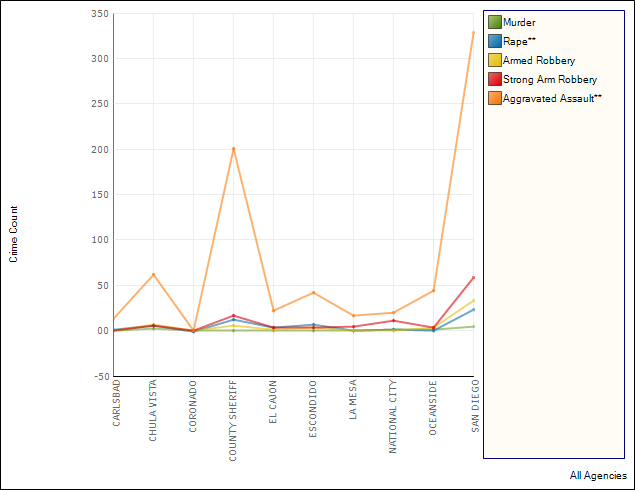Select the Escondido Aggravated Assault data point
Screen dimensions: 635x490
pyautogui.click(x=314, y=293)
